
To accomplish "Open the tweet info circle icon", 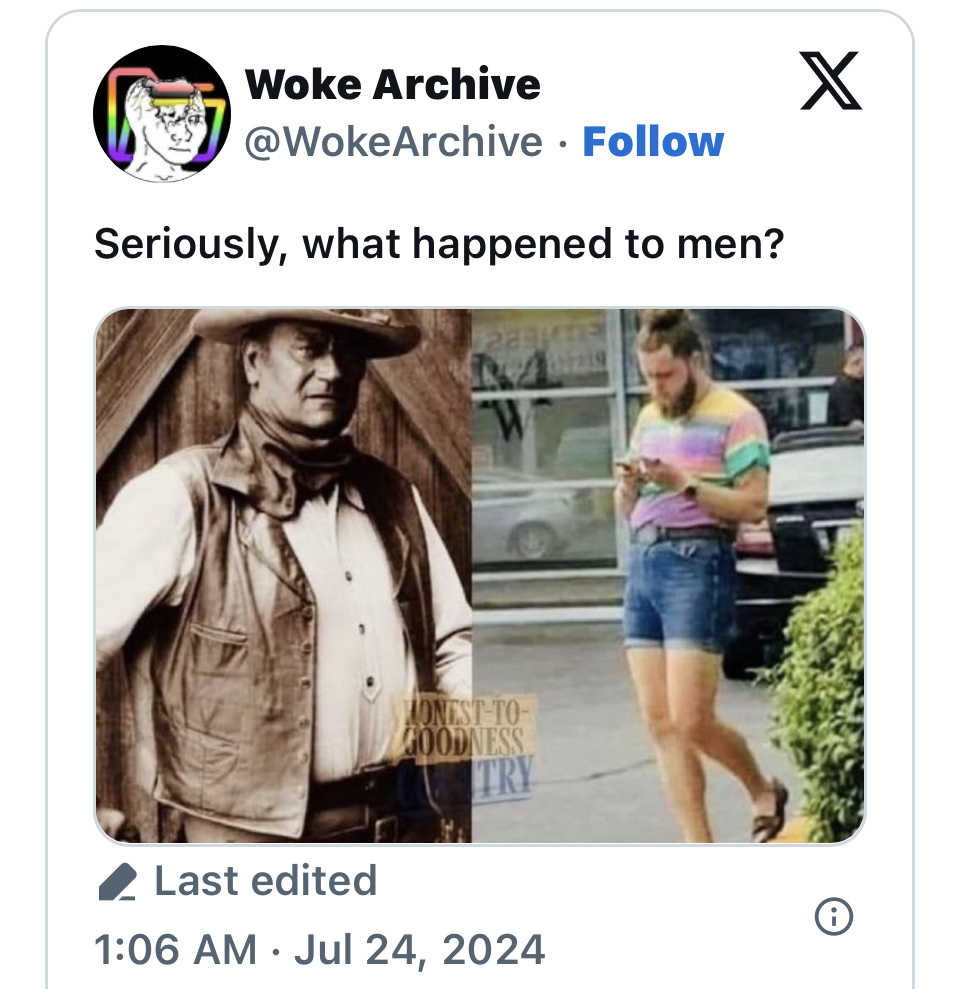I will [x=834, y=915].
